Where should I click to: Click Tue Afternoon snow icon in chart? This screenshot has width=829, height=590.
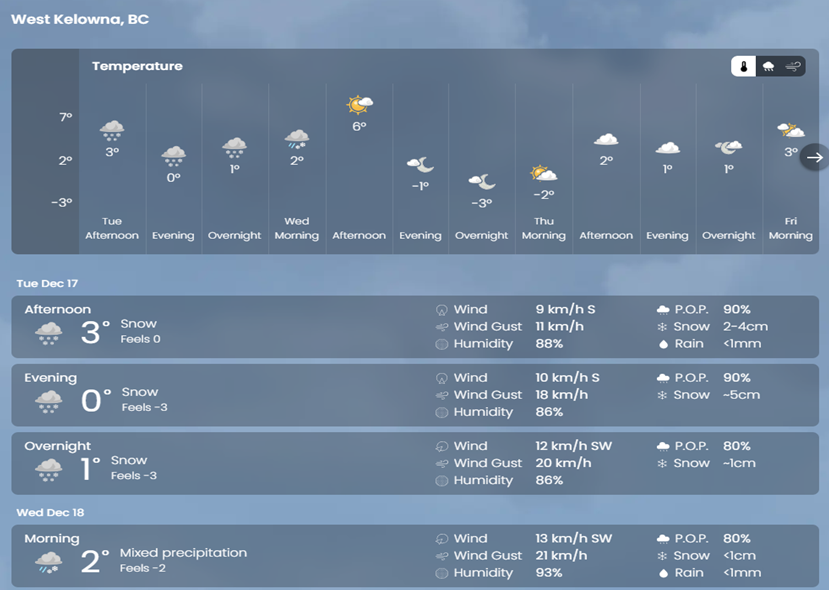coord(112,130)
